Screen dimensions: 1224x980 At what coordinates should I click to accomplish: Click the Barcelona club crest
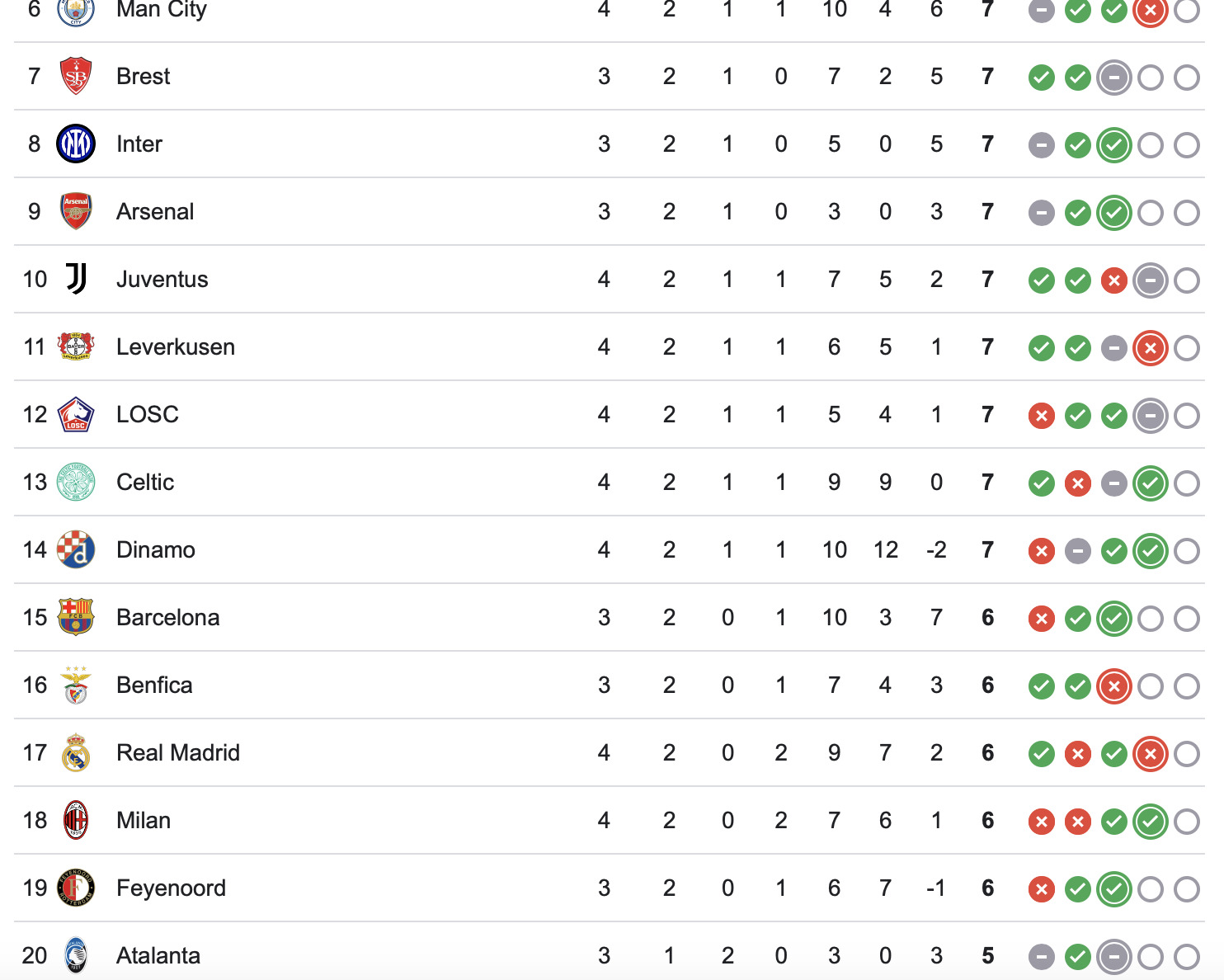[x=76, y=618]
